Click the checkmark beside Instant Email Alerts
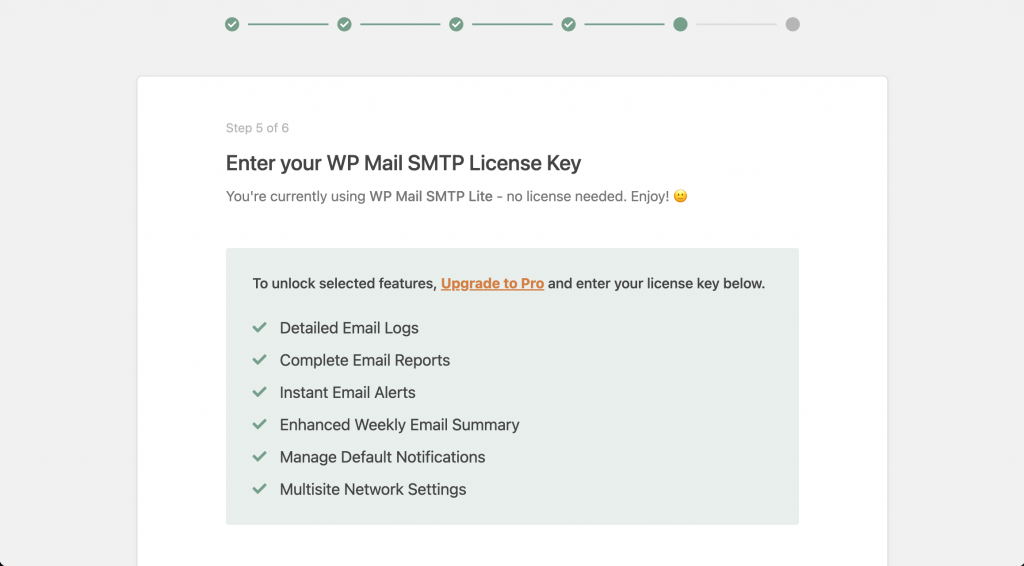The image size is (1024, 566). click(x=260, y=392)
